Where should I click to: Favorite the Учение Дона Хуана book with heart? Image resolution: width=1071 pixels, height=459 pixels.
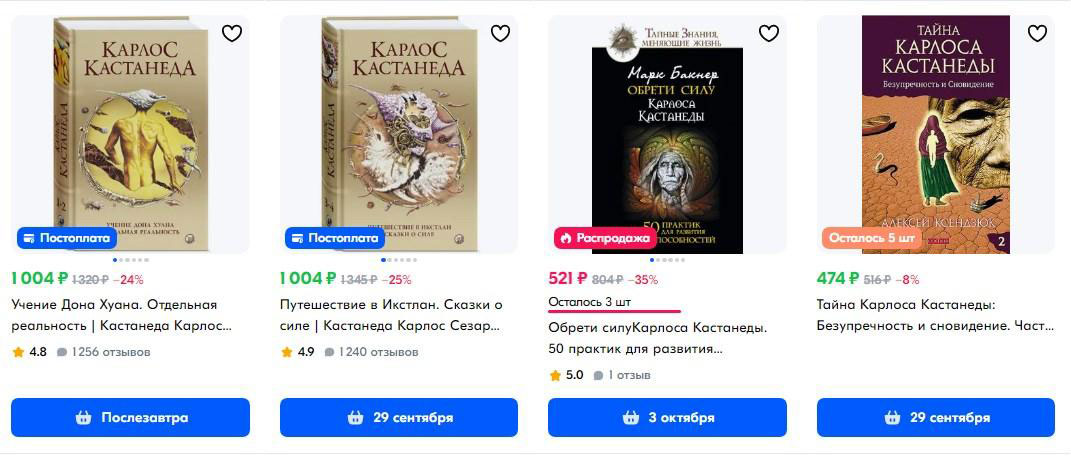coord(232,33)
